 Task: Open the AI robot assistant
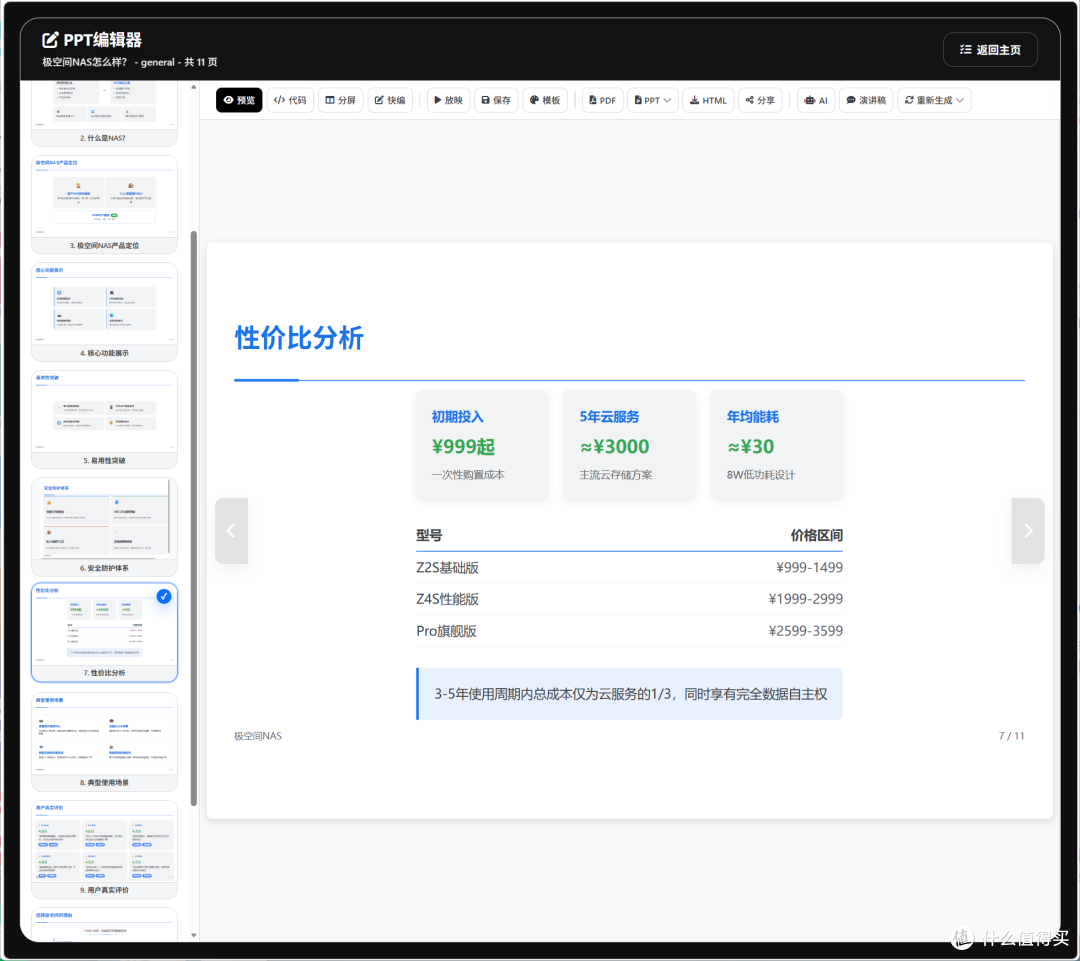(816, 100)
